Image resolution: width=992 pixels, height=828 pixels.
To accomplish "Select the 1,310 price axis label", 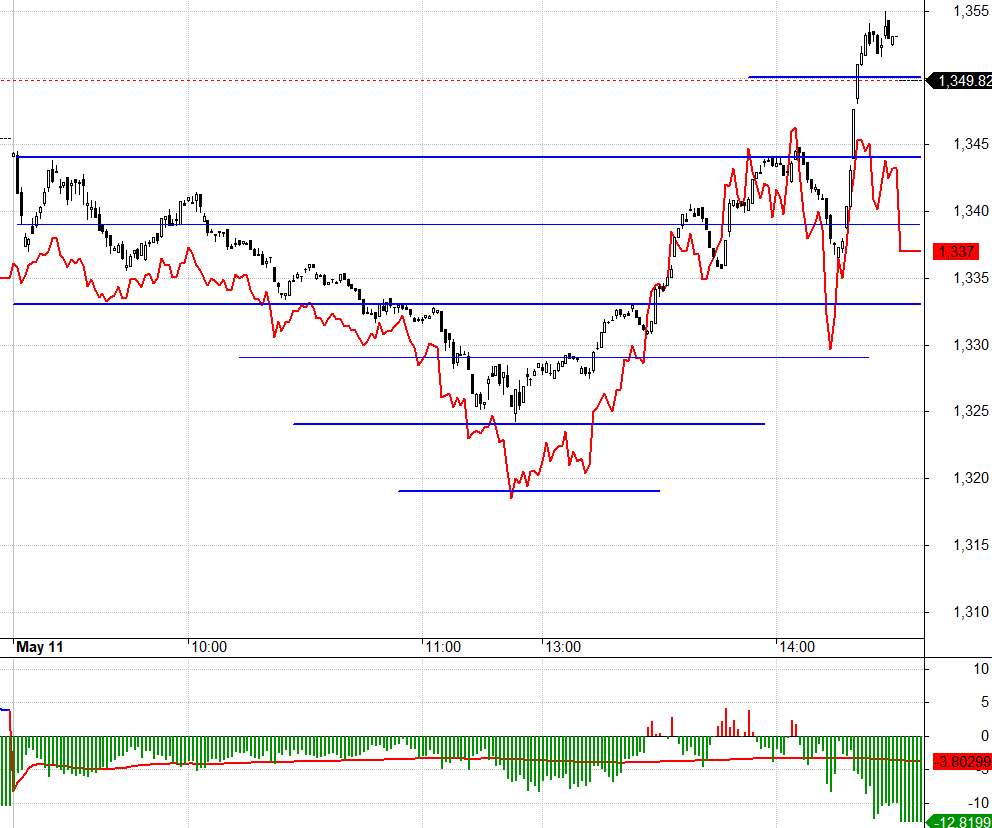I will pyautogui.click(x=971, y=612).
